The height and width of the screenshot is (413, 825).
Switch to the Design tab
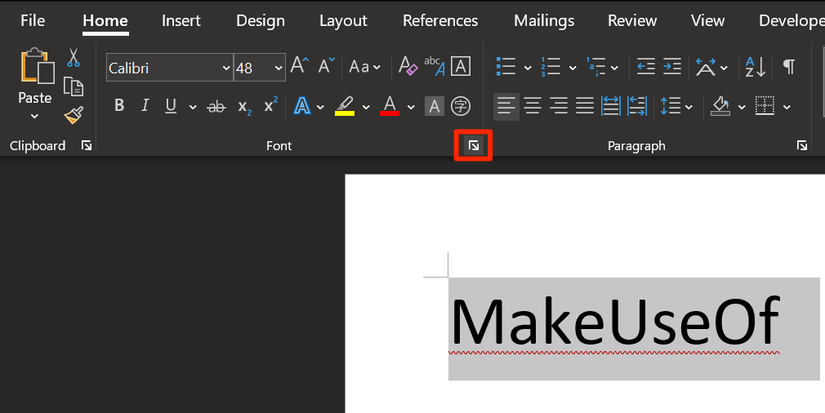point(260,21)
